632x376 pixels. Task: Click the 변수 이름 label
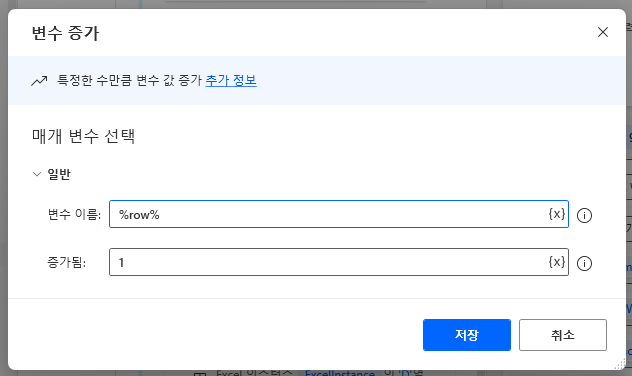coord(74,214)
